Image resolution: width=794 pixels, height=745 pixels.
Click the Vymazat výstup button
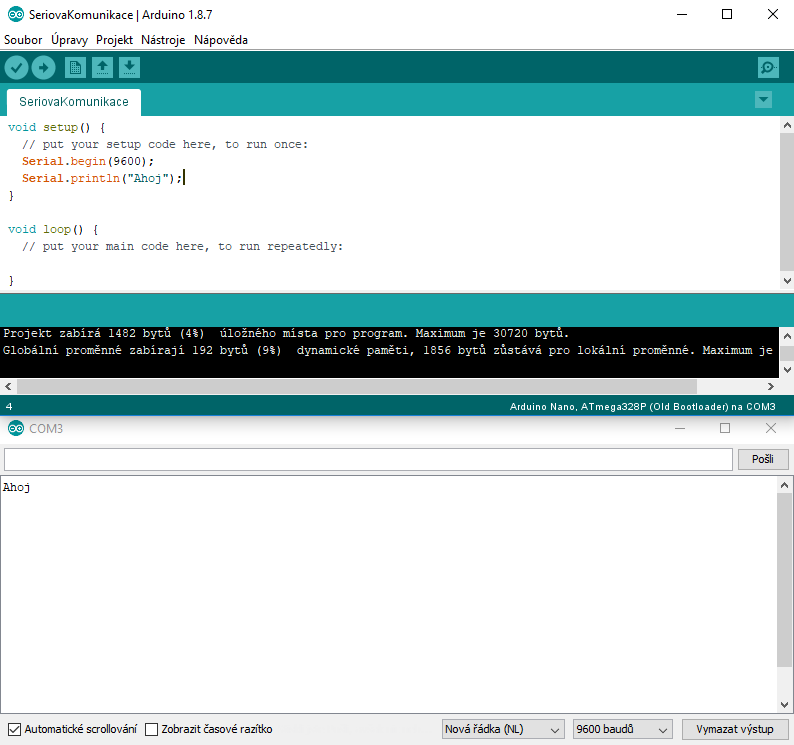[x=735, y=729]
